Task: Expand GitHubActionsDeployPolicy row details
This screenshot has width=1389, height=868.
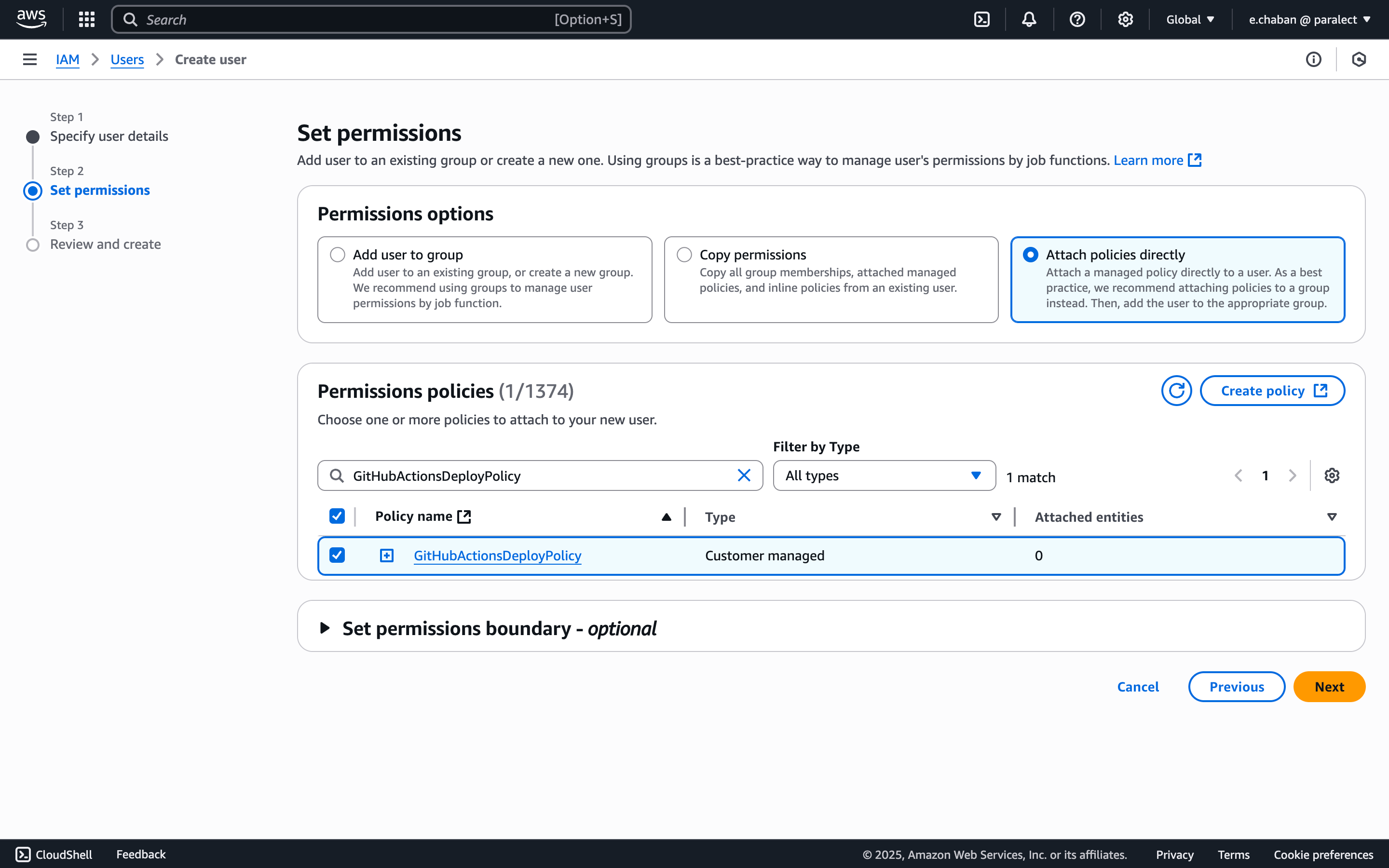Action: point(387,555)
